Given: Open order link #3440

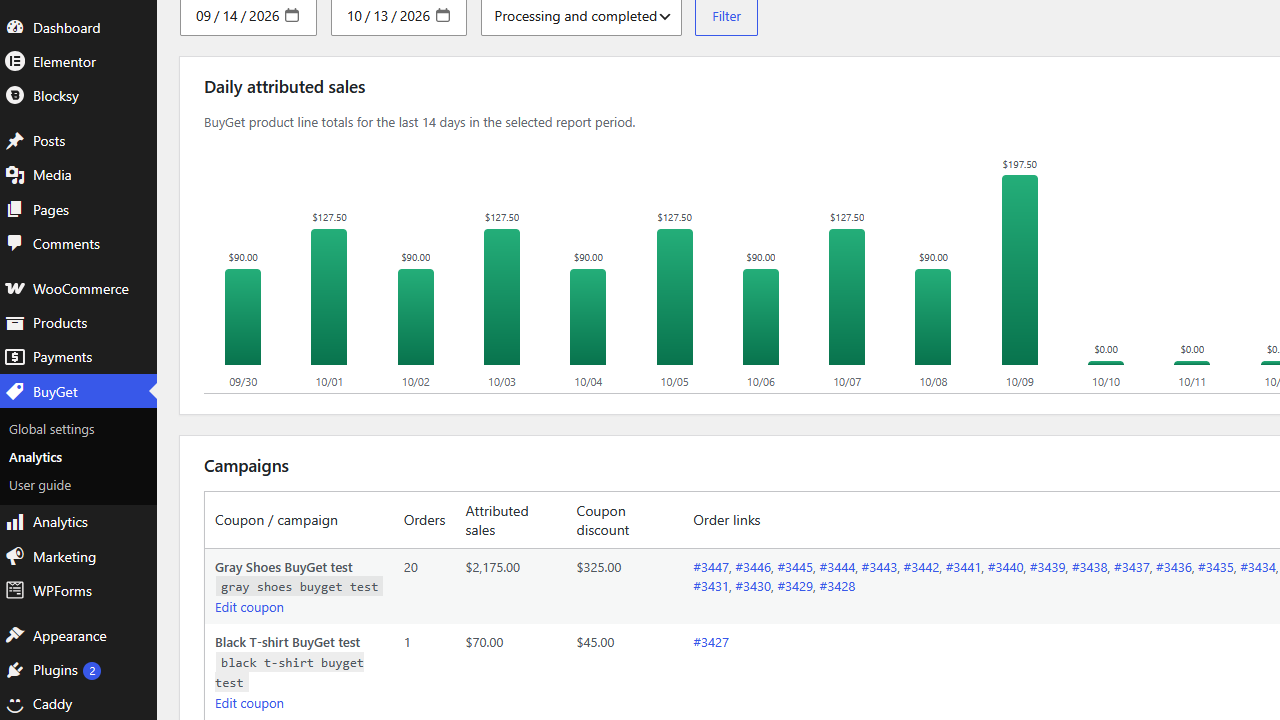Looking at the screenshot, I should (1005, 567).
